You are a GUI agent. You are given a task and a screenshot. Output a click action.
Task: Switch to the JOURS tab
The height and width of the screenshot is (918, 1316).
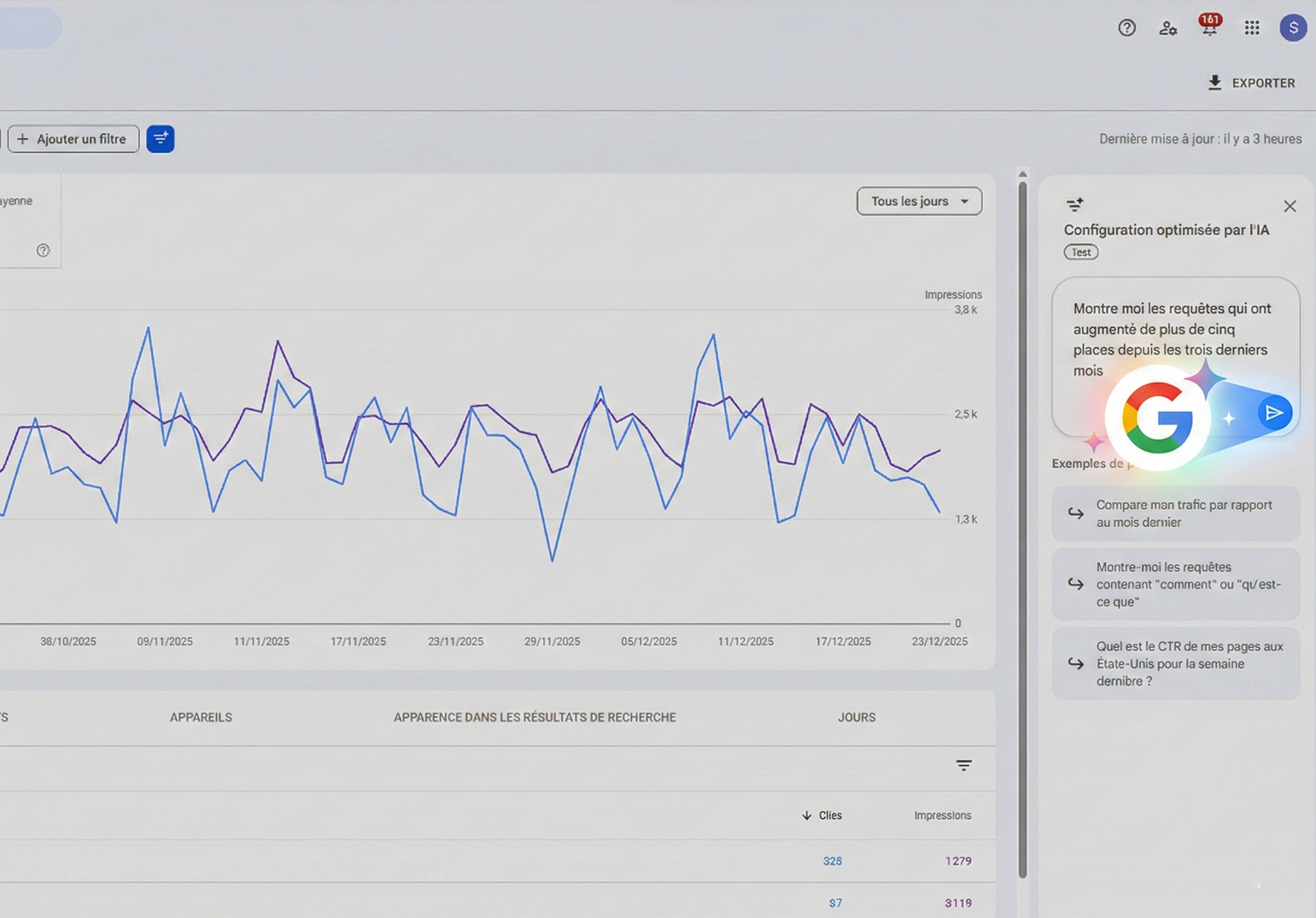click(857, 717)
